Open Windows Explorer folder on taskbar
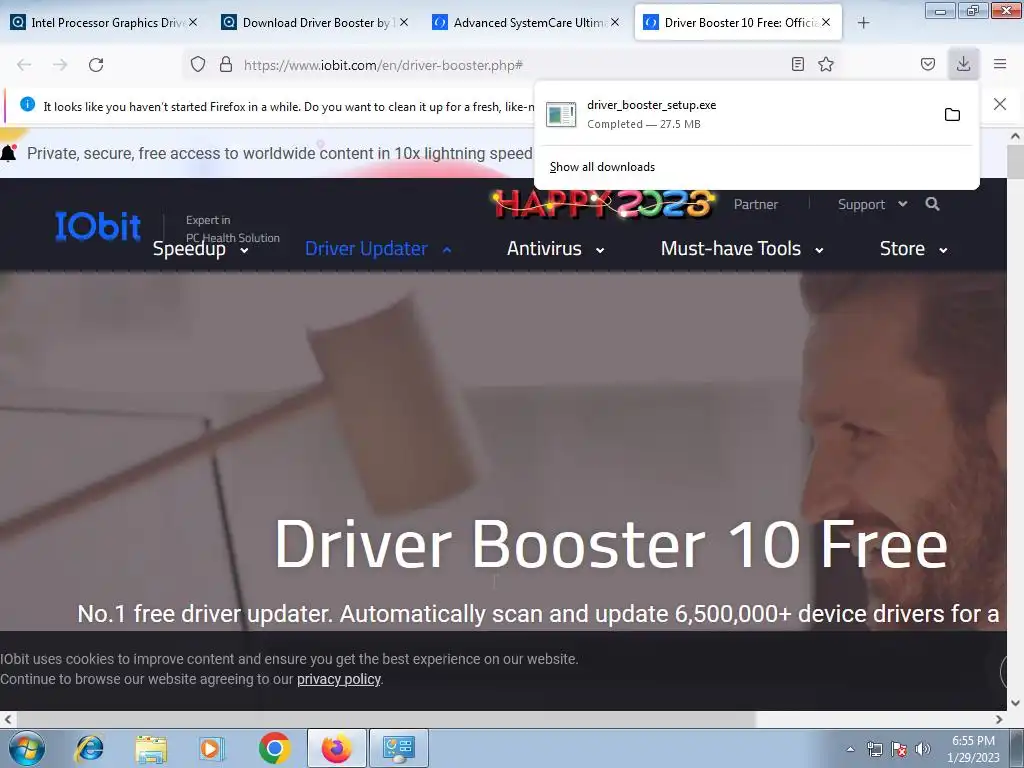Viewport: 1024px width, 768px height. click(151, 748)
